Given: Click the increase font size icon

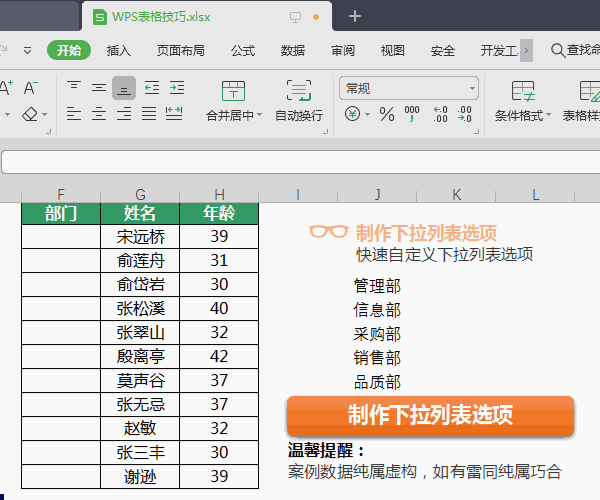Looking at the screenshot, I should pyautogui.click(x=6, y=88).
